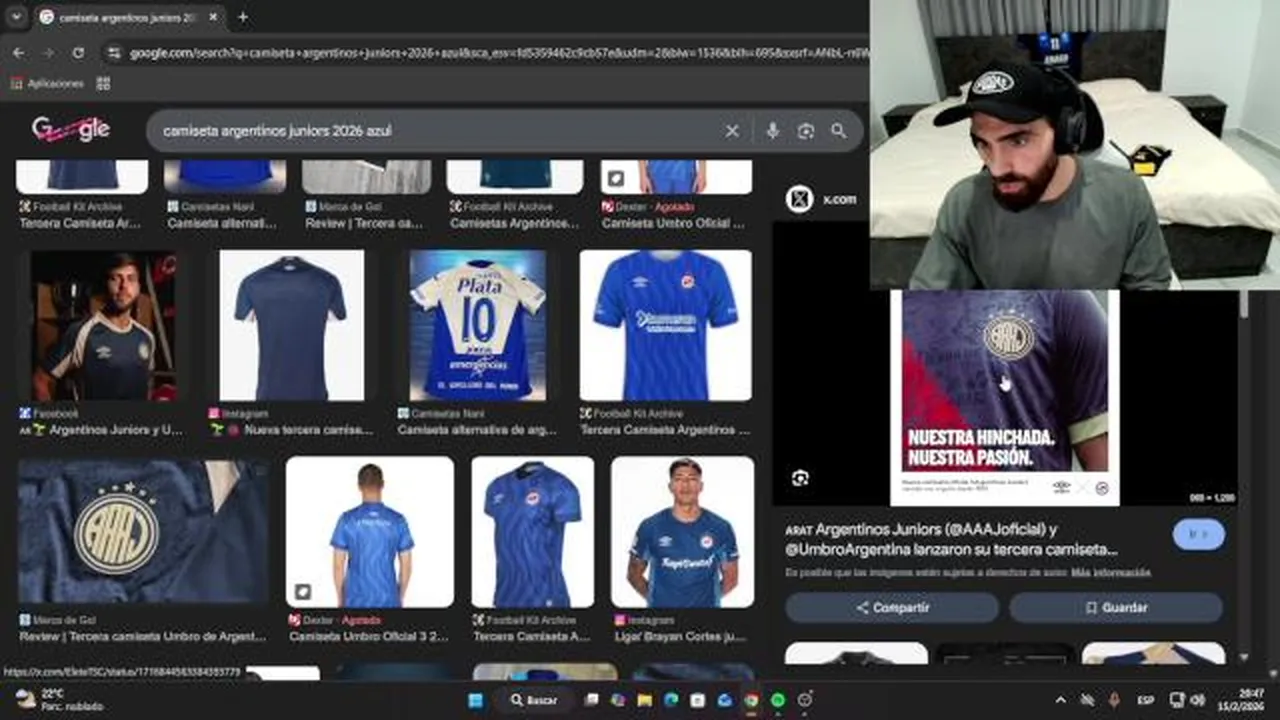Image resolution: width=1280 pixels, height=720 pixels.
Task: Click 'Camiseta alternativa de arg...' caption
Action: (477, 430)
